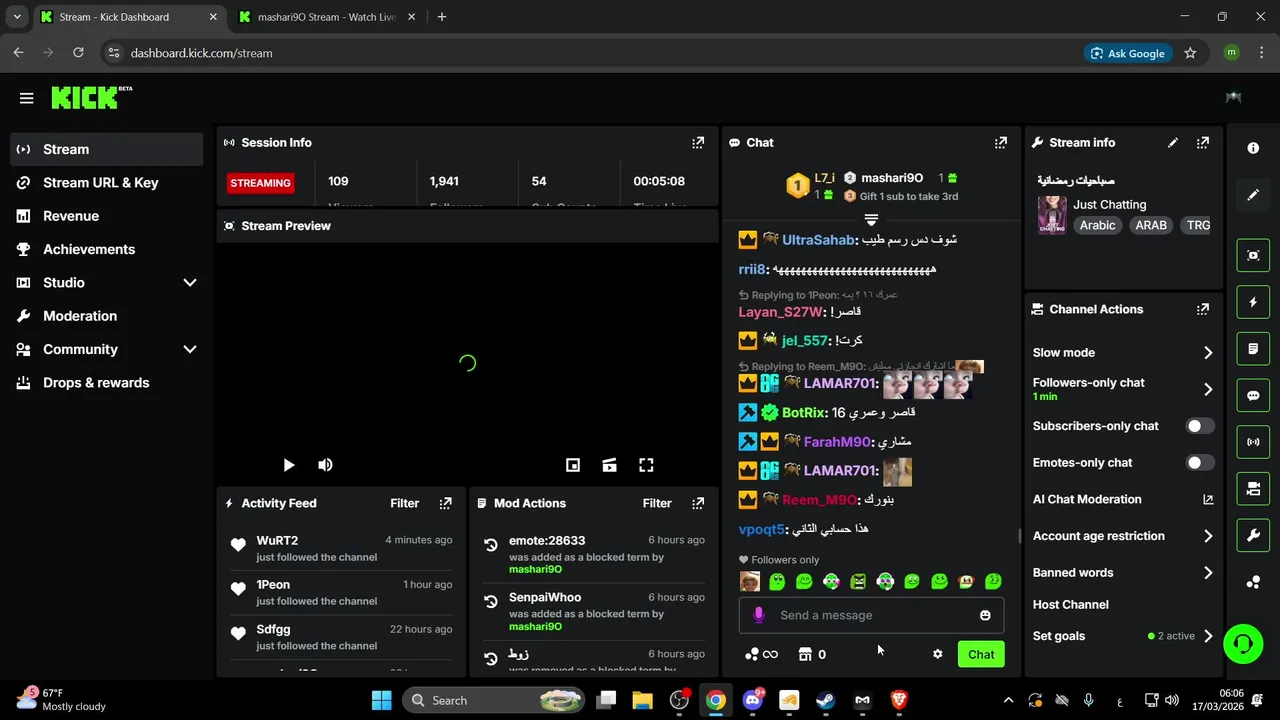This screenshot has height=720, width=1280.
Task: Open AI Chat Moderation external link
Action: (1207, 500)
